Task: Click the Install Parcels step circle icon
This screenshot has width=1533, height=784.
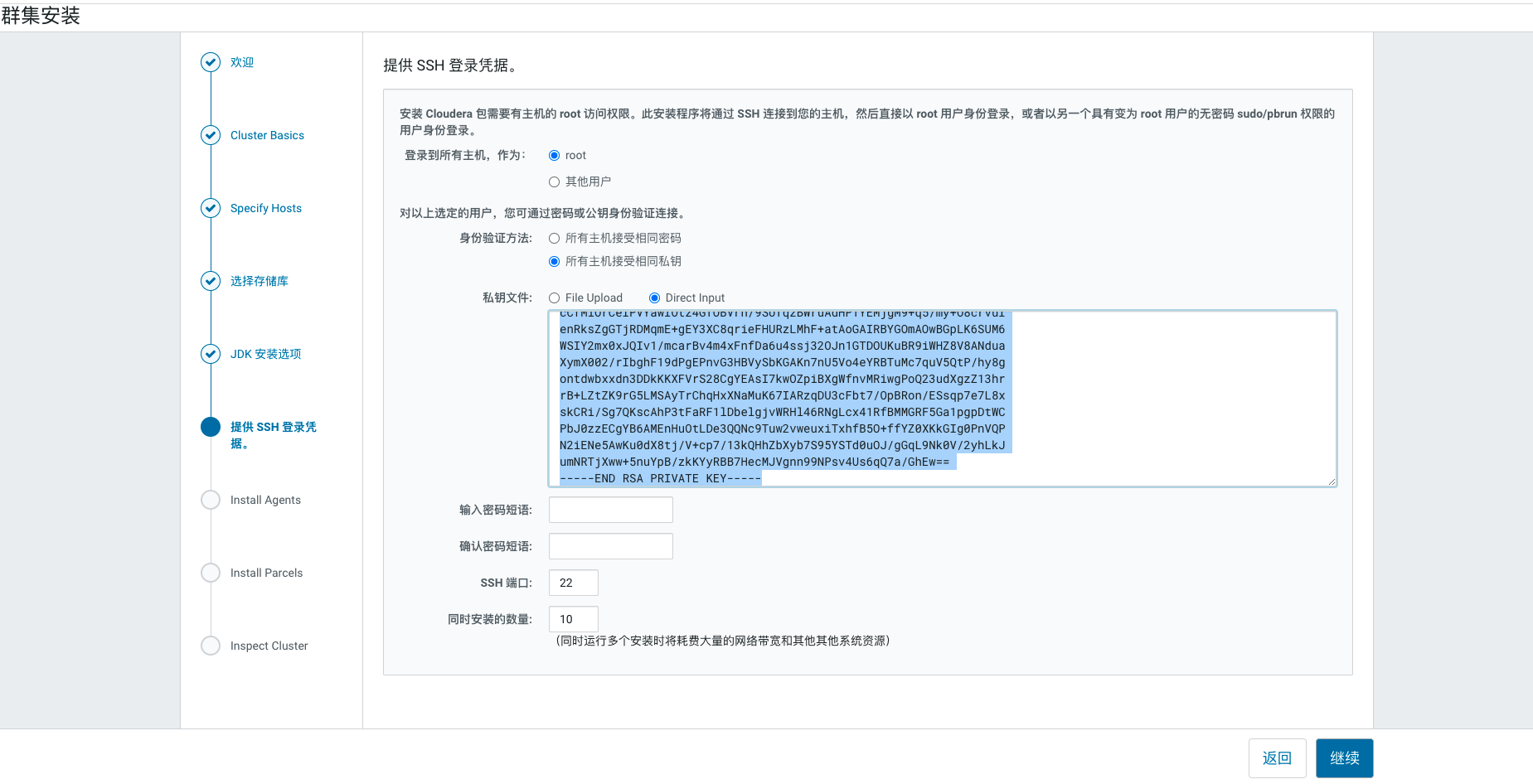Action: 211,573
